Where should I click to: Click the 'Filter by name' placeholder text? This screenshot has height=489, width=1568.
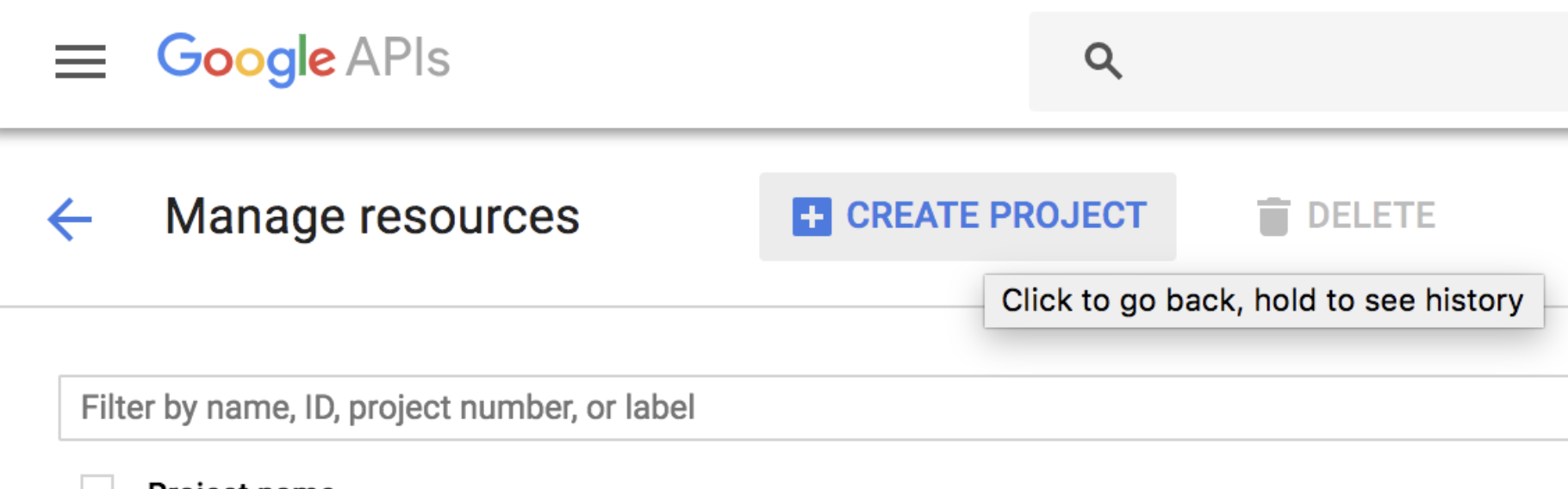(x=387, y=407)
